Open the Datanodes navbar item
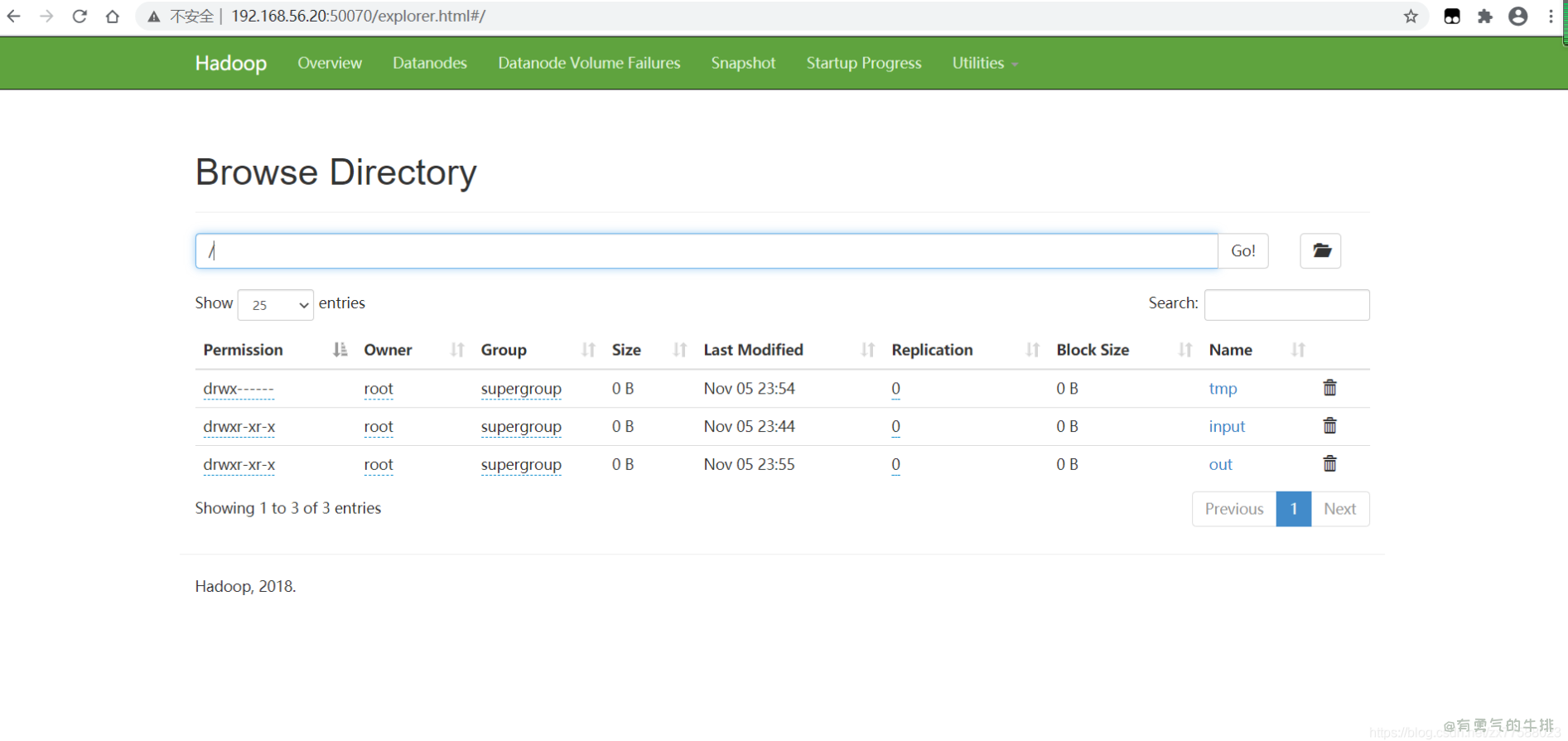 (x=430, y=63)
